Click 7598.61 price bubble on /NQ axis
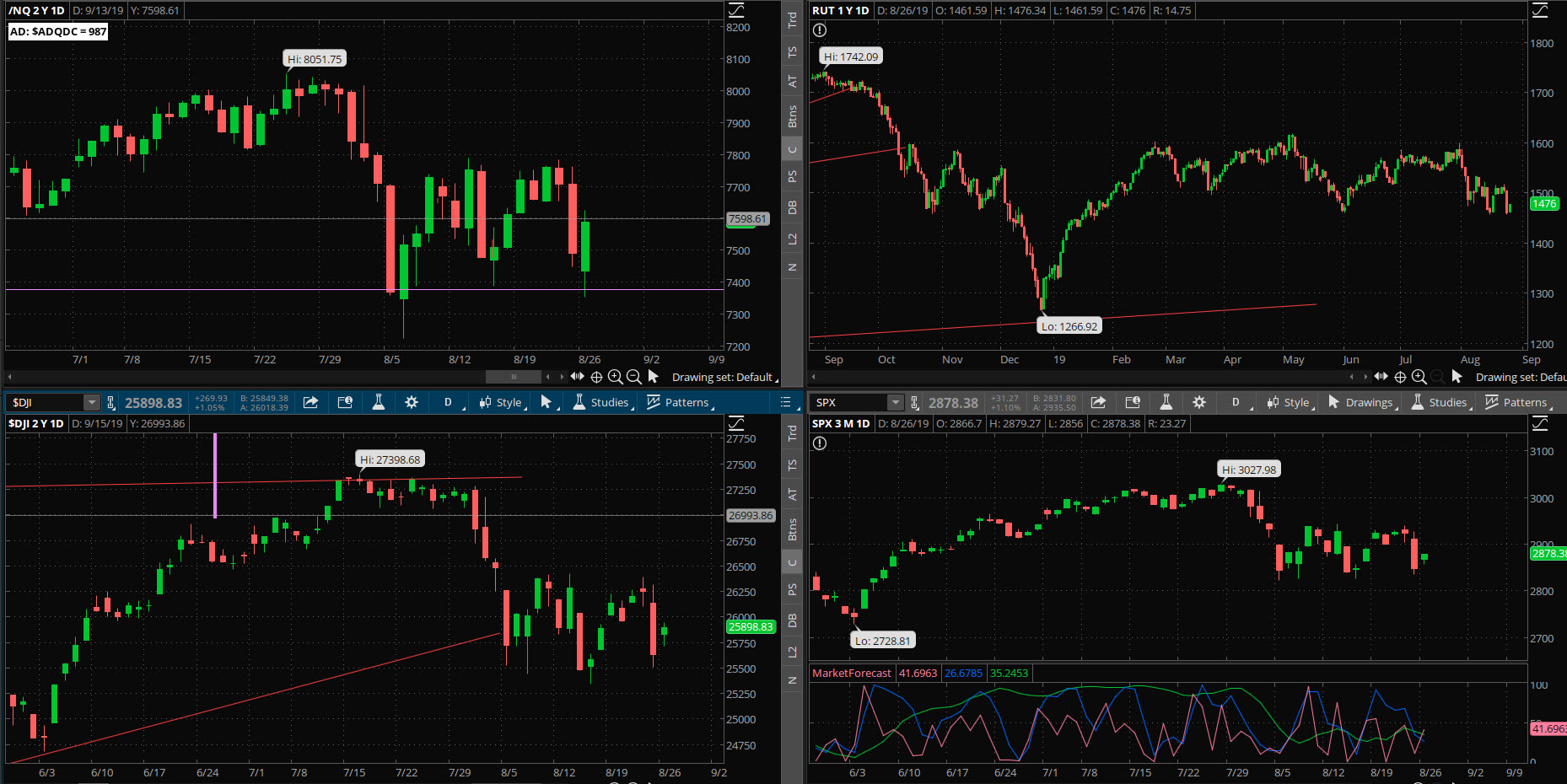The image size is (1567, 784). click(747, 218)
